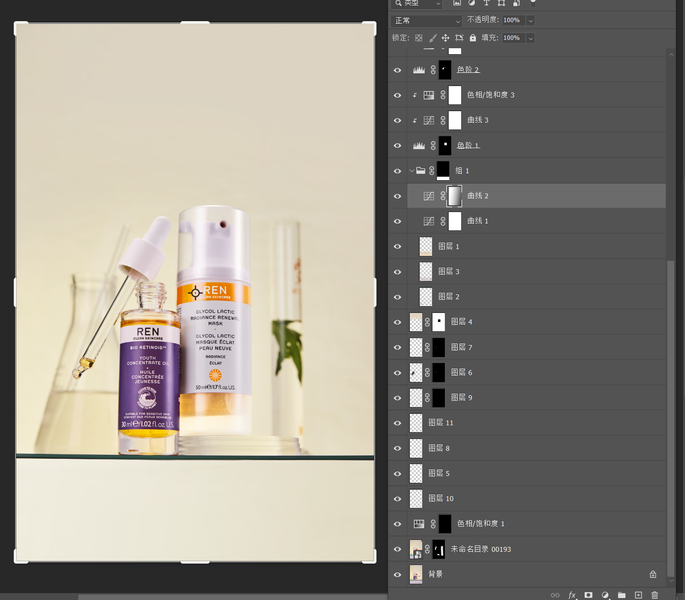Click adjustment icon of 色相/饱和度 1
Viewport: 685px width, 600px height.
pyautogui.click(x=419, y=524)
